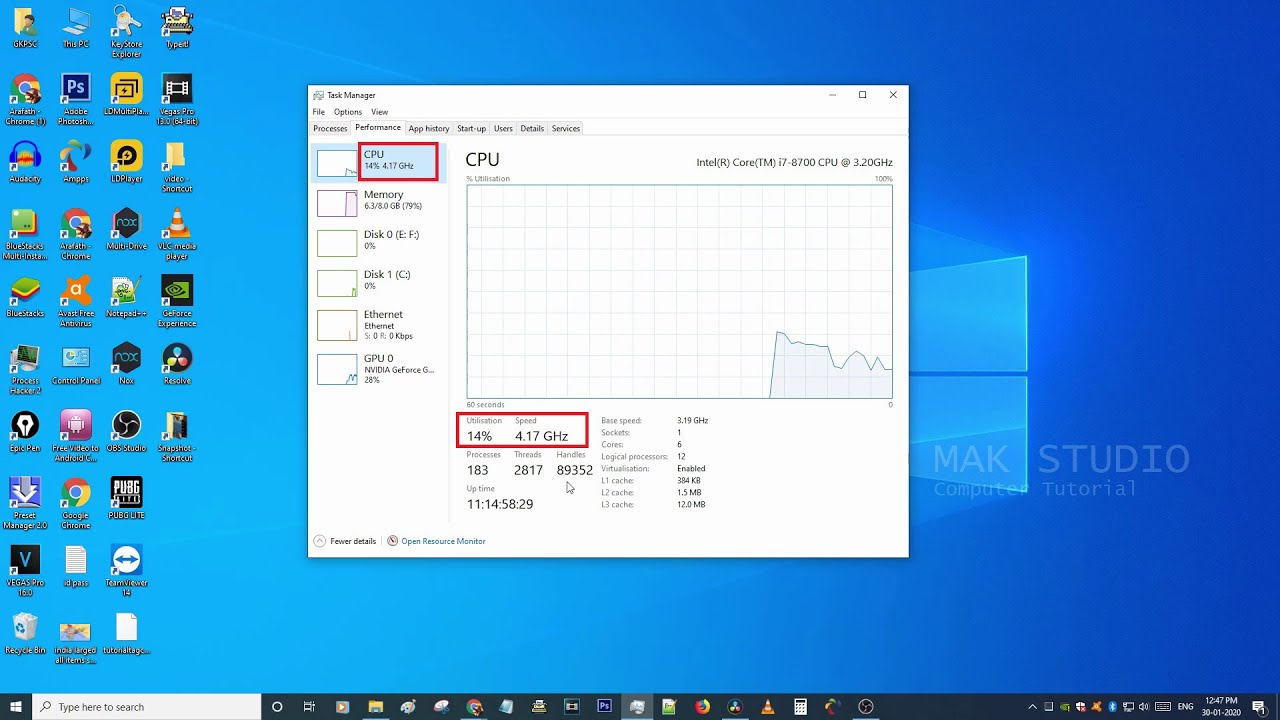Open Epic Pen desktop icon
This screenshot has width=1280, height=720.
(25, 431)
